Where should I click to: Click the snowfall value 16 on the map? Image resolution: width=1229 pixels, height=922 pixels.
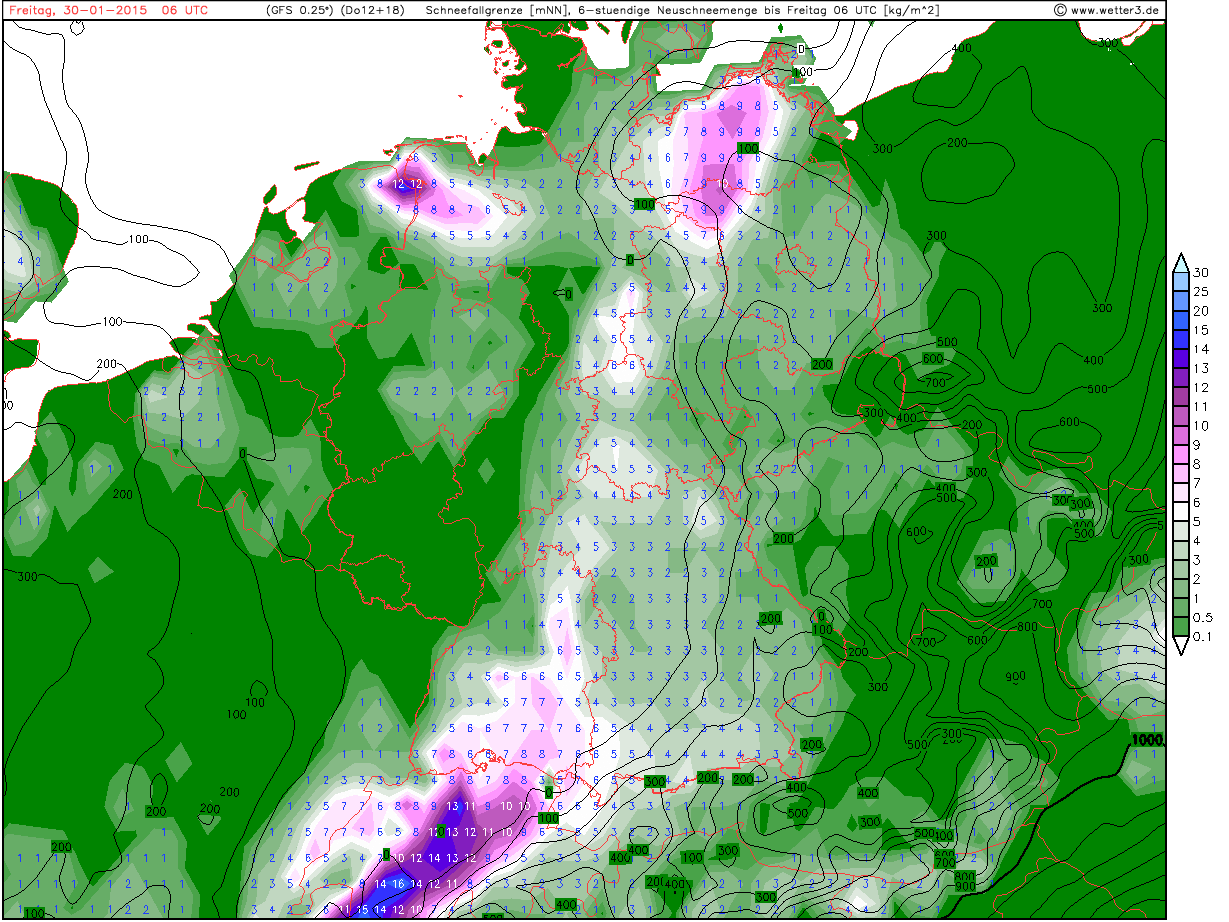coord(398,884)
